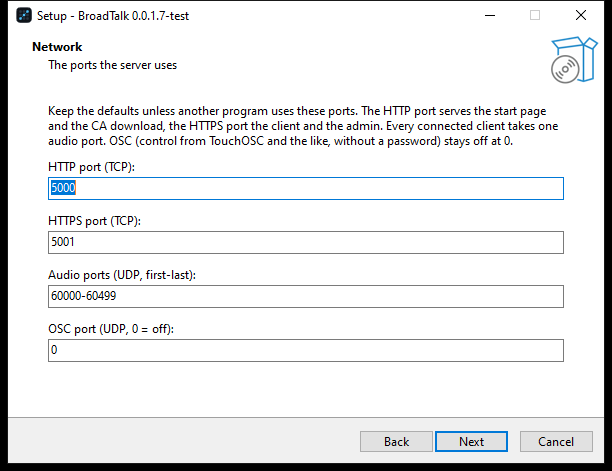The width and height of the screenshot is (612, 471).
Task: Focus the HTTP port field showing 5000
Action: point(306,188)
